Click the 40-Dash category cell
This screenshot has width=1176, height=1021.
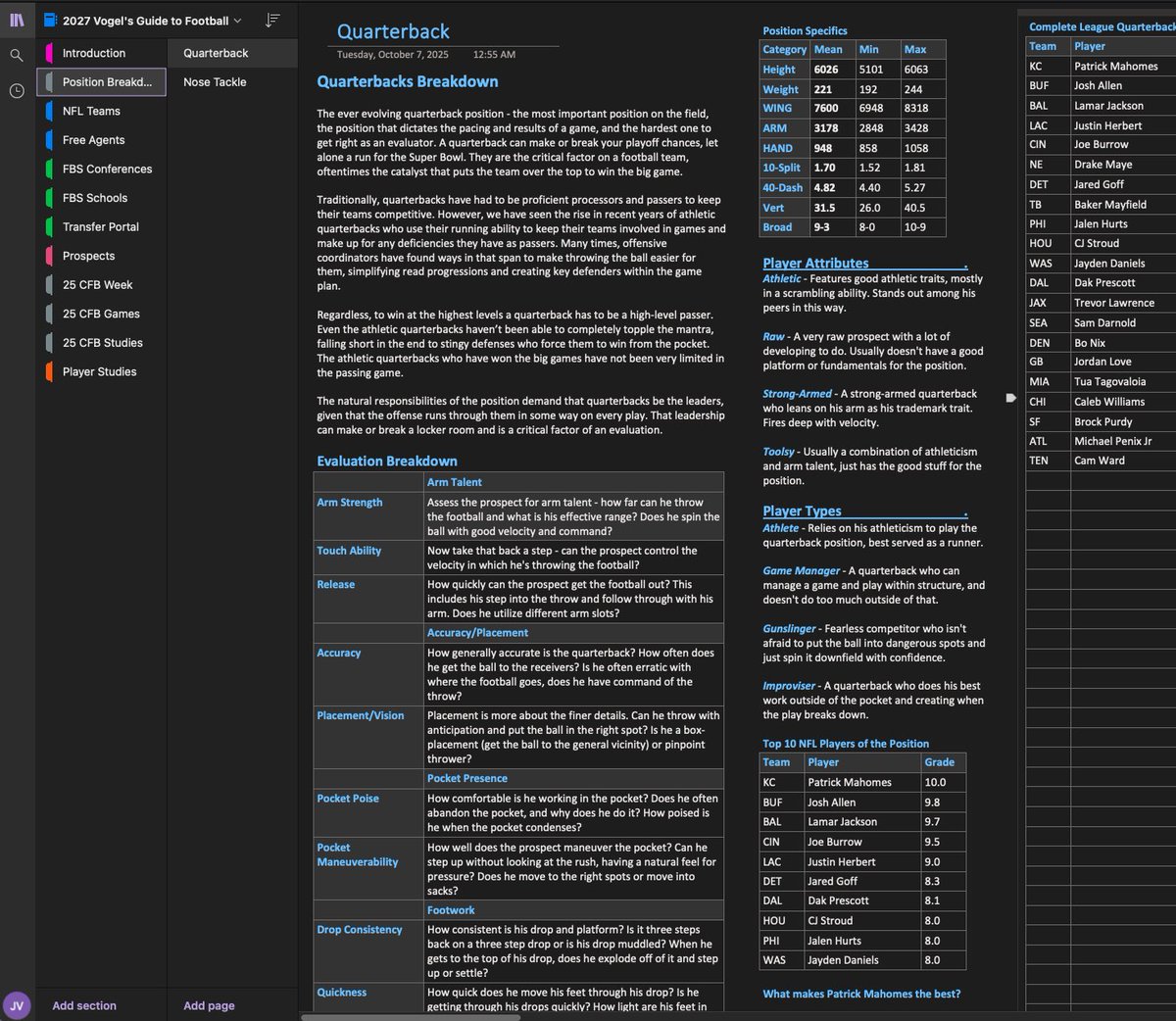pos(783,187)
